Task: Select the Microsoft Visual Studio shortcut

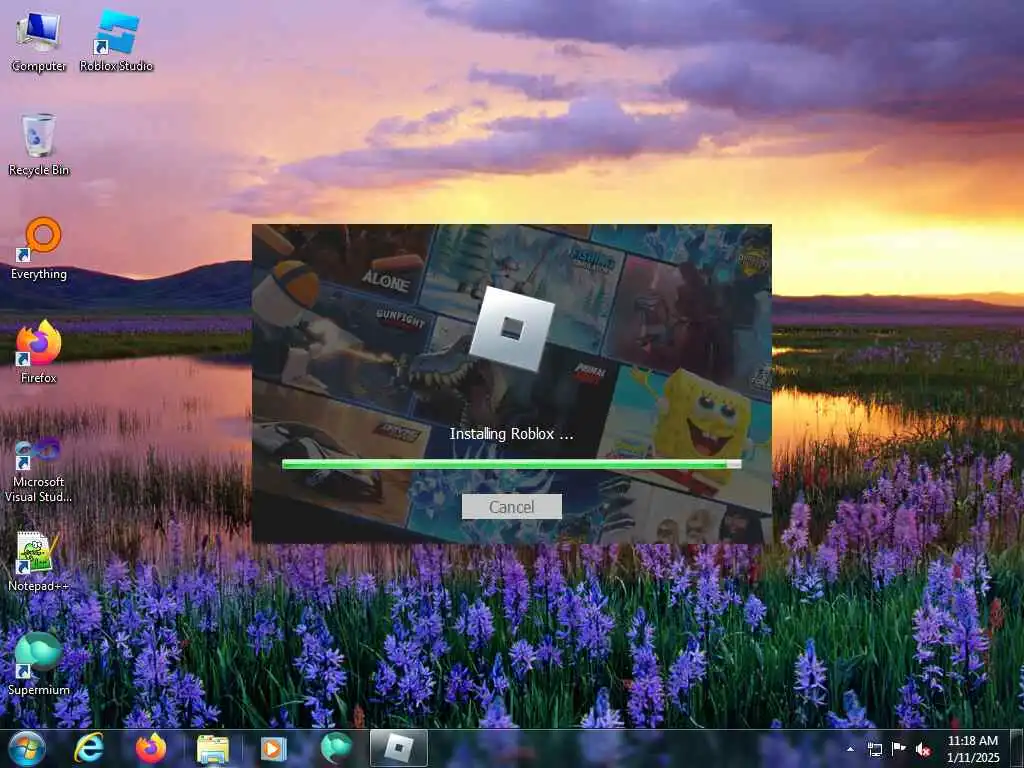Action: pos(39,470)
